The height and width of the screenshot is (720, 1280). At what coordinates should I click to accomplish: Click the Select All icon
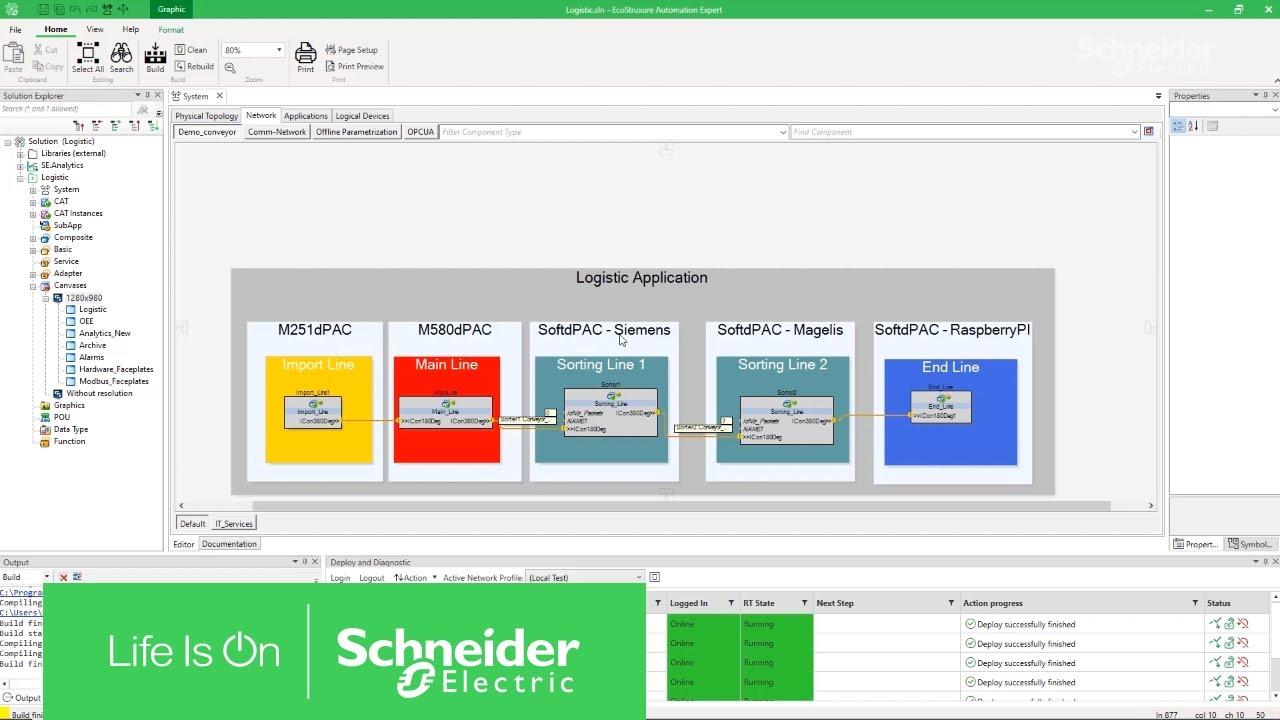87,58
